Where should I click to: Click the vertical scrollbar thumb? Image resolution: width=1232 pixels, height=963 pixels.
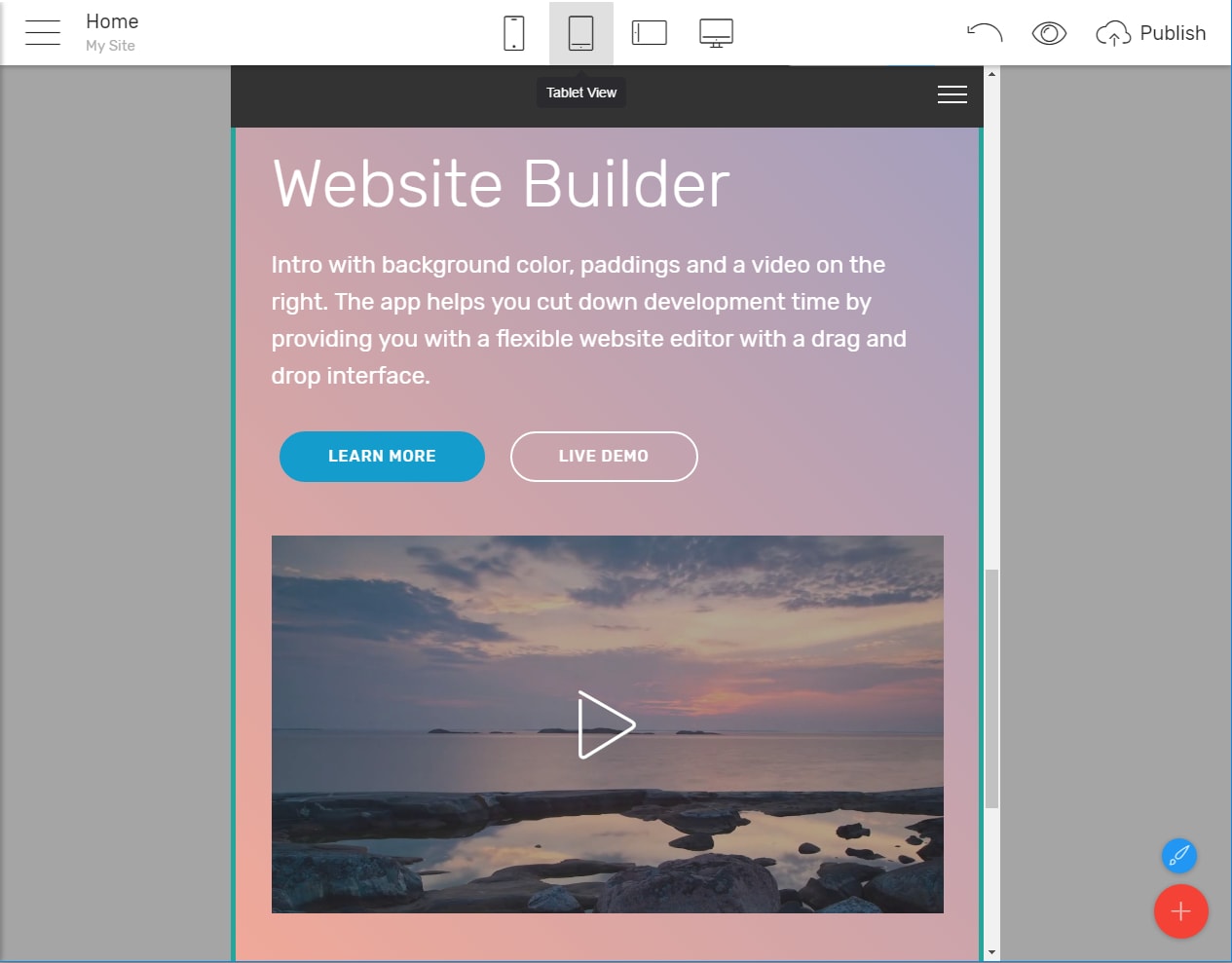[991, 688]
